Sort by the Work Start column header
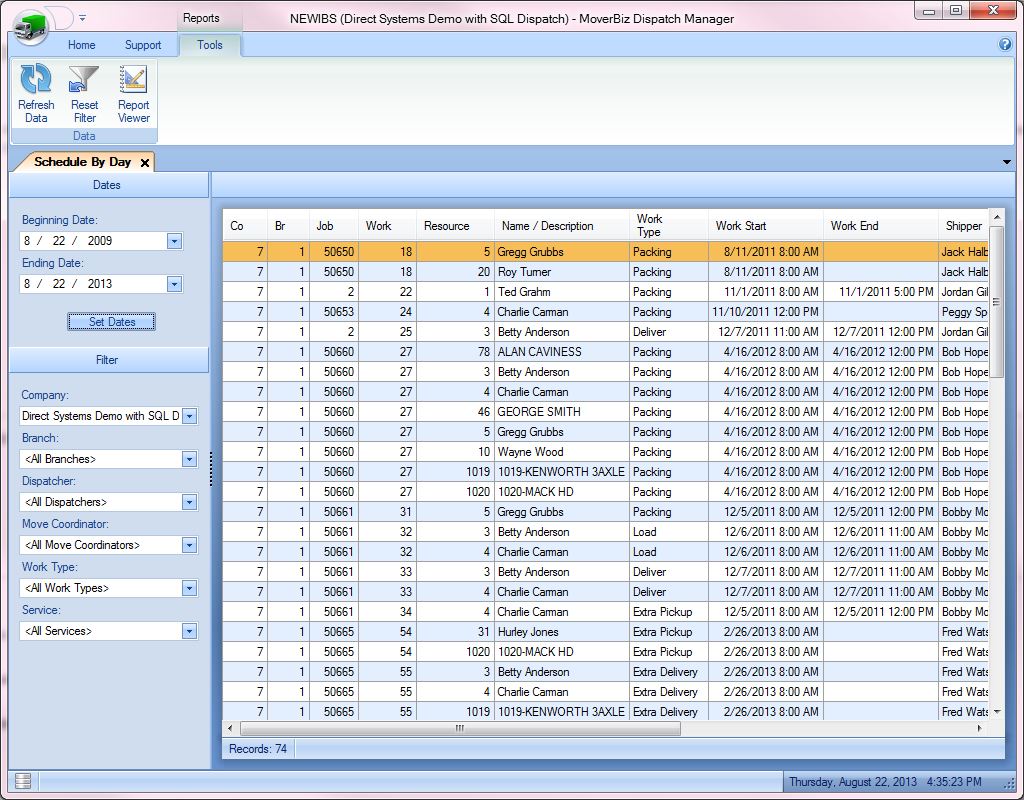 point(741,226)
